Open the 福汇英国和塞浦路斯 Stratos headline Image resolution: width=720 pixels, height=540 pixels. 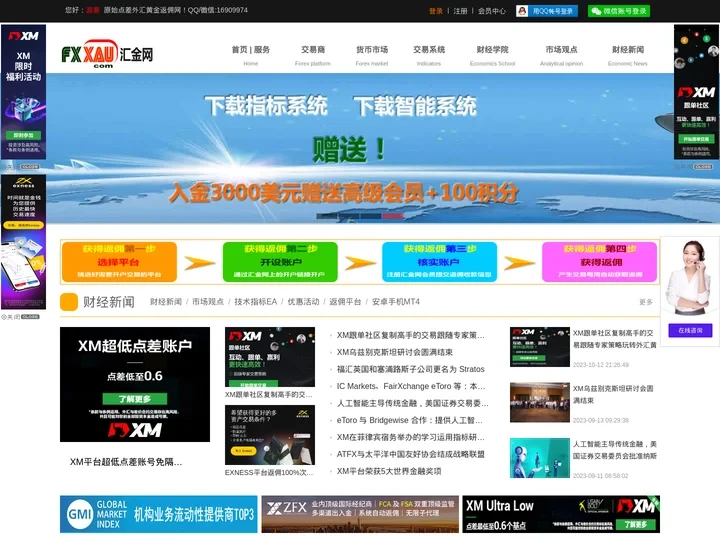coord(411,369)
